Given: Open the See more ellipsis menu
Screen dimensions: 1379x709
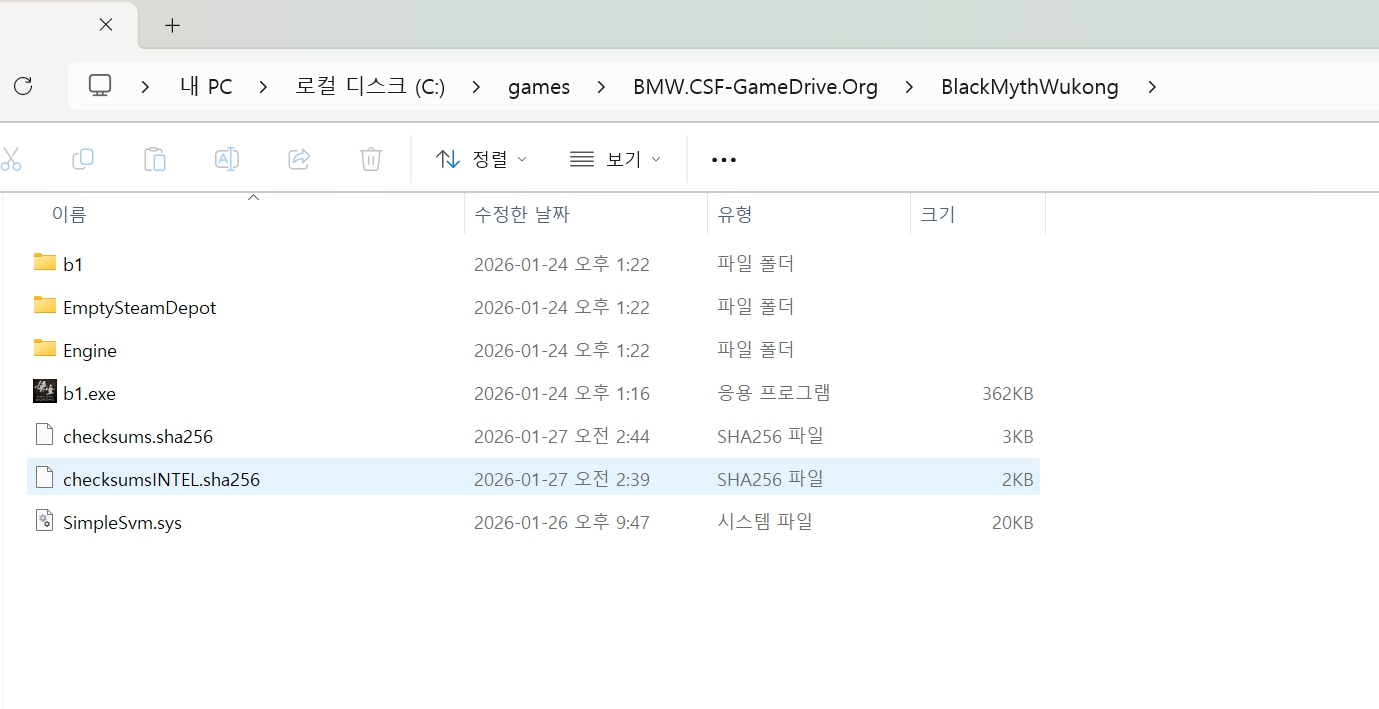Looking at the screenshot, I should point(723,160).
